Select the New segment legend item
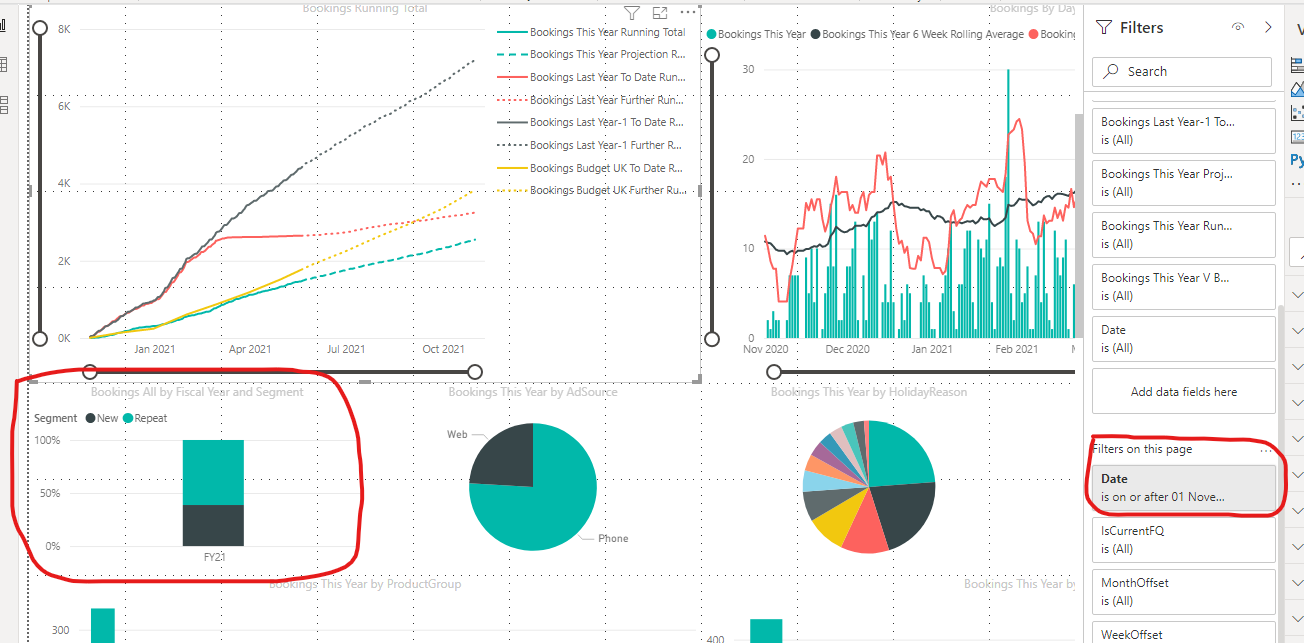The image size is (1304, 643). pyautogui.click(x=103, y=418)
